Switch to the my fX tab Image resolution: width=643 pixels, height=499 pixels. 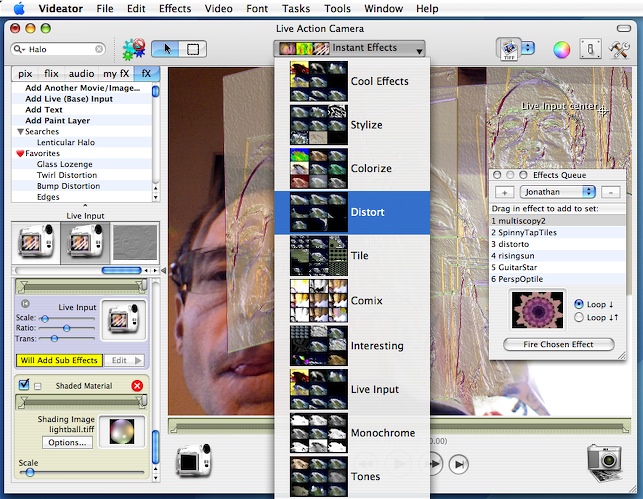pos(116,73)
